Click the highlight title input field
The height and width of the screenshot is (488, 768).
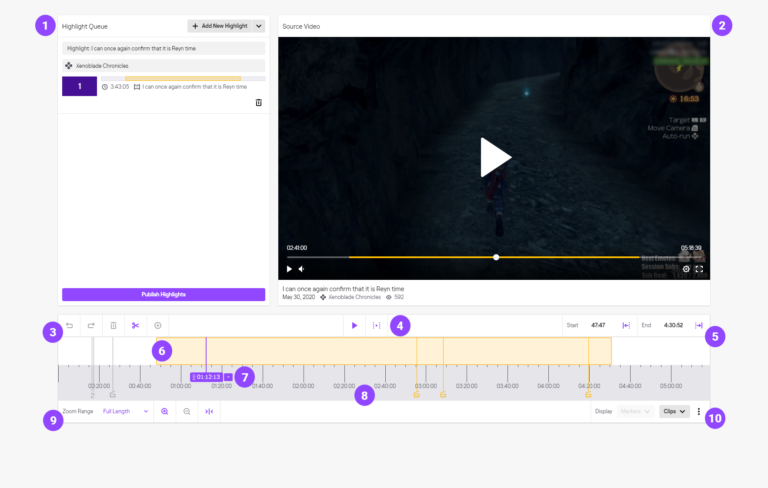164,49
